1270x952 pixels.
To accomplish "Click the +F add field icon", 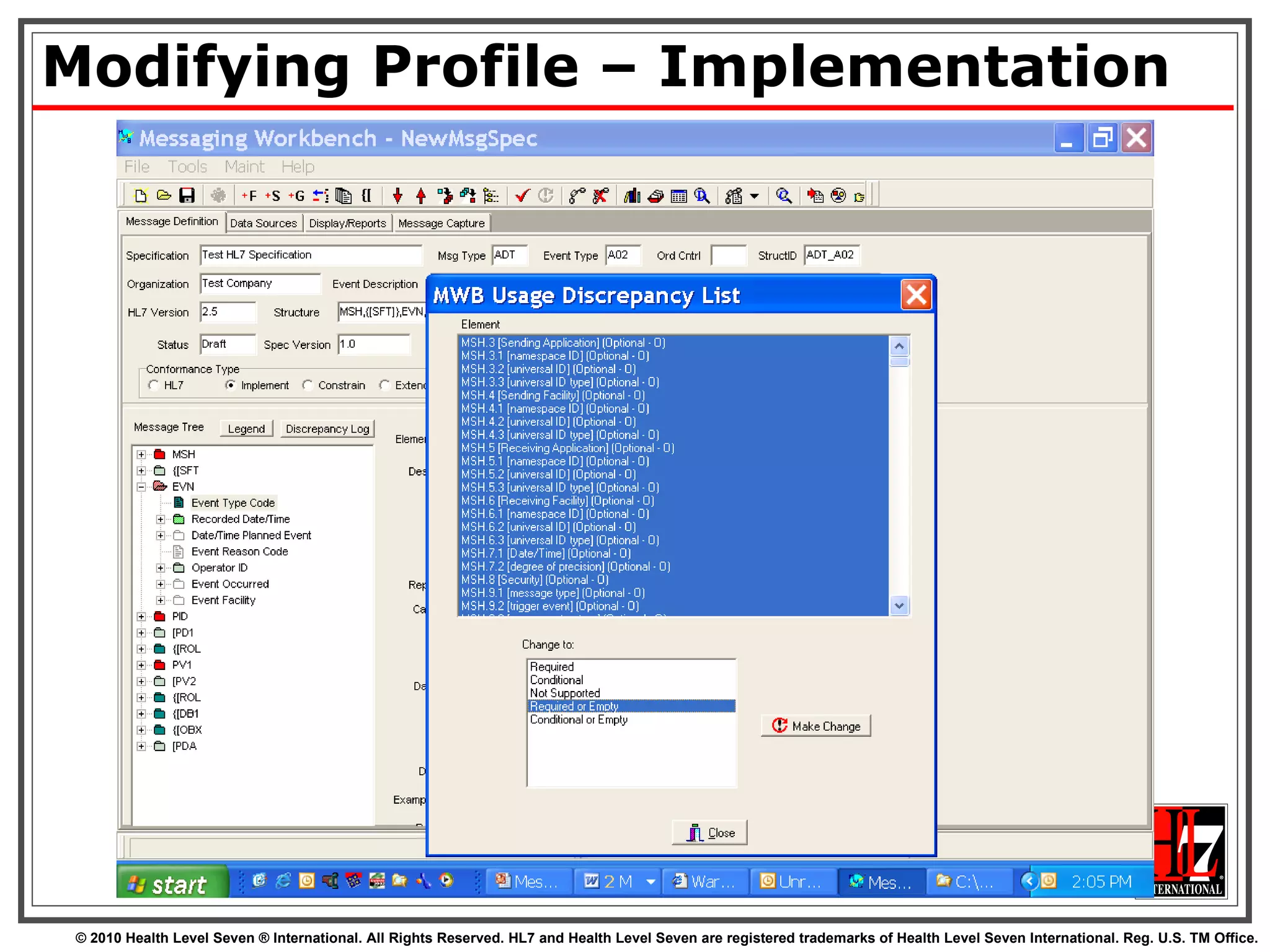I will point(249,196).
